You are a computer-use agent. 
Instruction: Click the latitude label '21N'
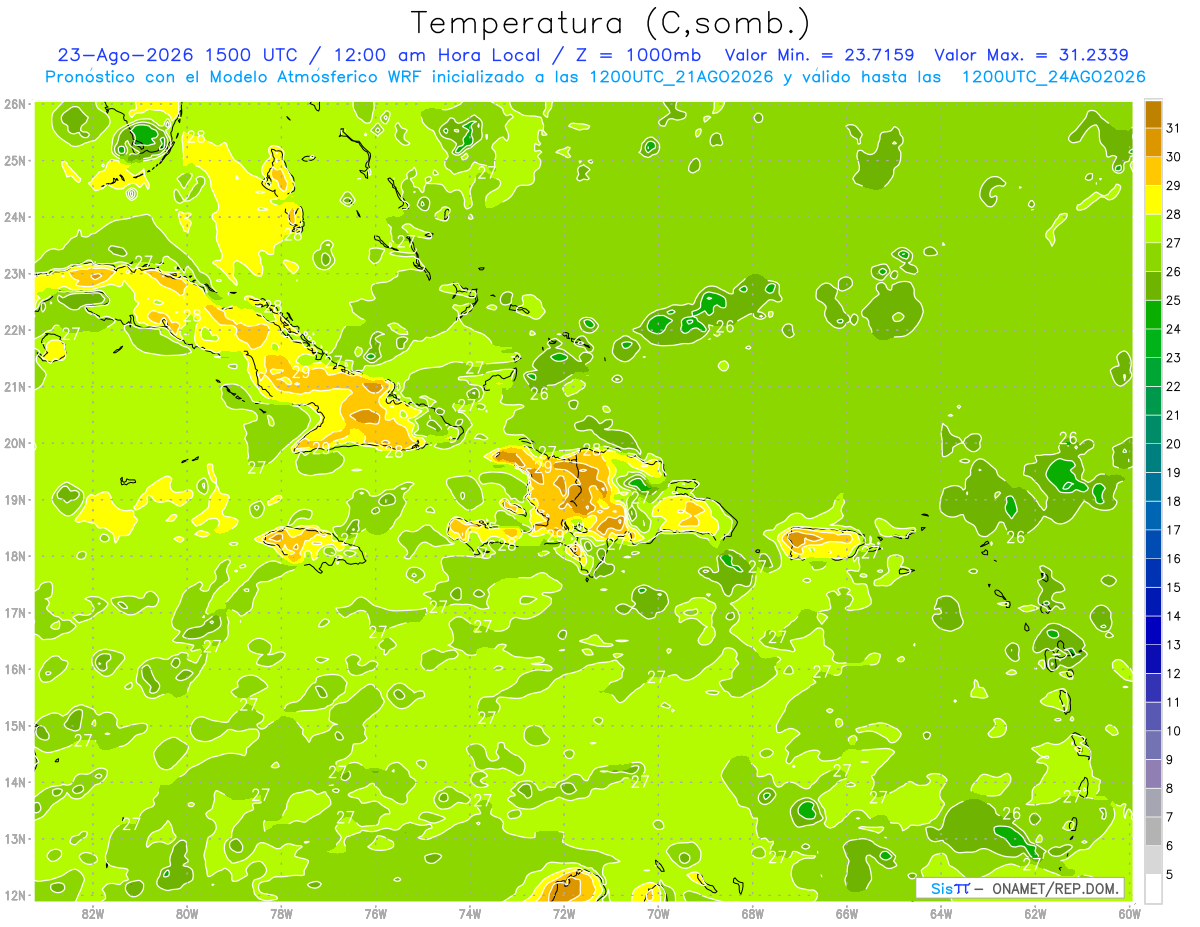14,386
